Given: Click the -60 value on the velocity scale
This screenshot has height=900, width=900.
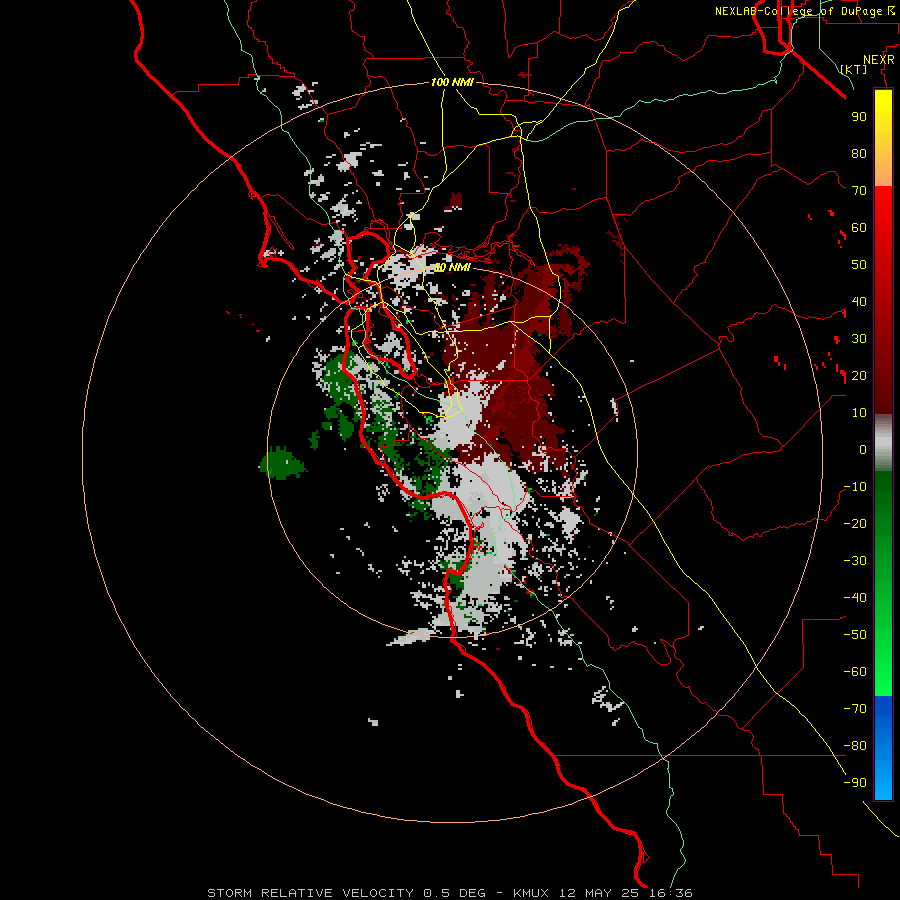Looking at the screenshot, I should tap(855, 672).
